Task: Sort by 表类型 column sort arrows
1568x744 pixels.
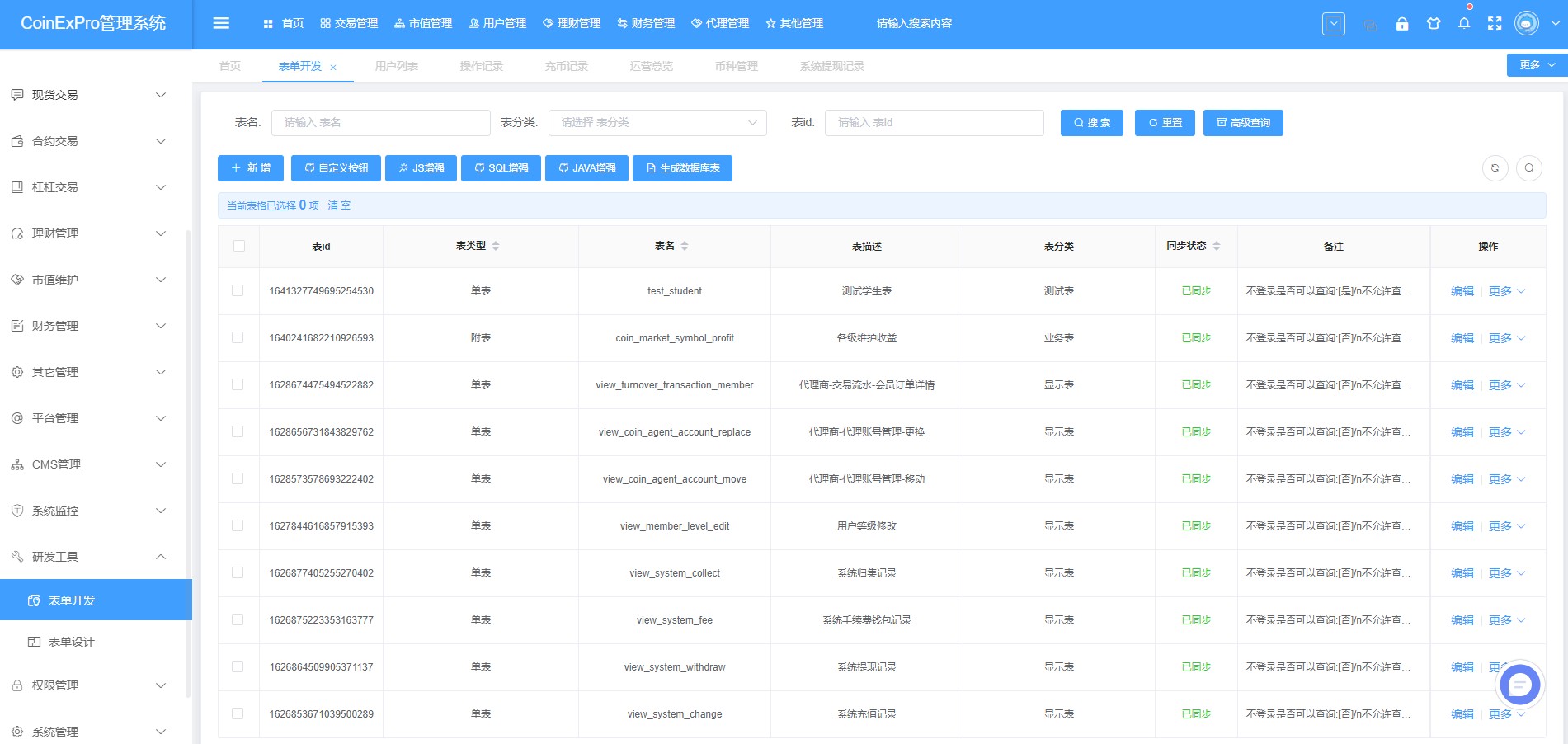Action: (496, 246)
